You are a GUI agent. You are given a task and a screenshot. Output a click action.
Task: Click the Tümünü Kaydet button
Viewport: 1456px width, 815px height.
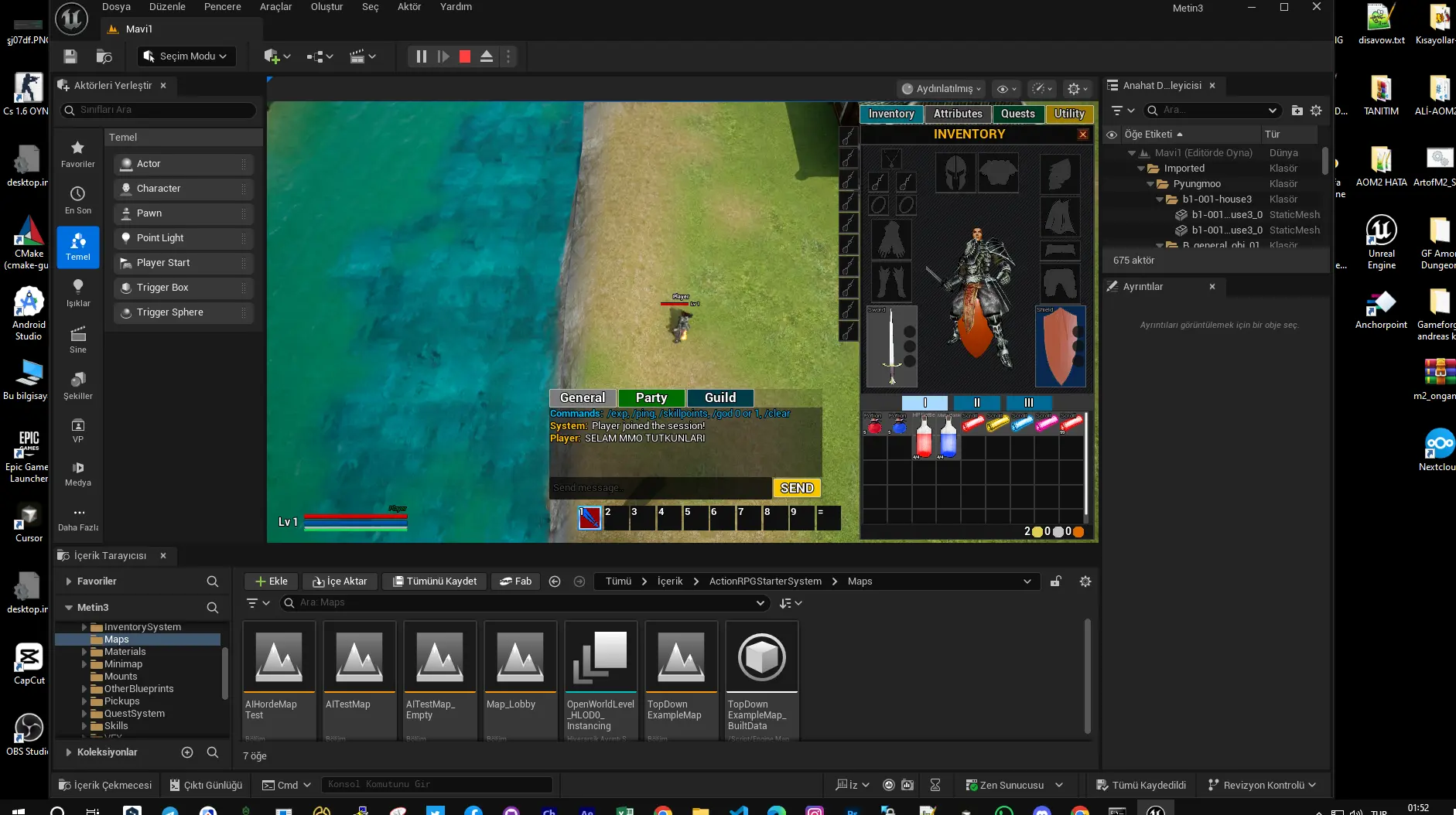[434, 581]
